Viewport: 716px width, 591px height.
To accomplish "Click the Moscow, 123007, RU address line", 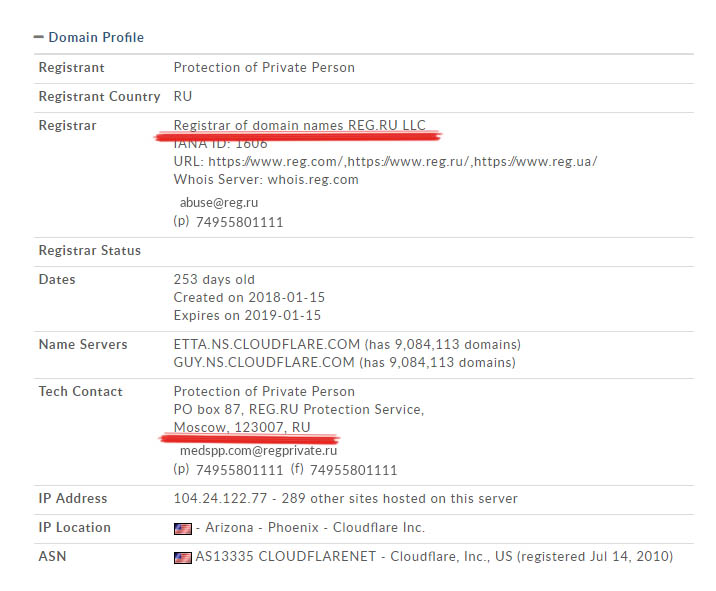I will click(241, 427).
